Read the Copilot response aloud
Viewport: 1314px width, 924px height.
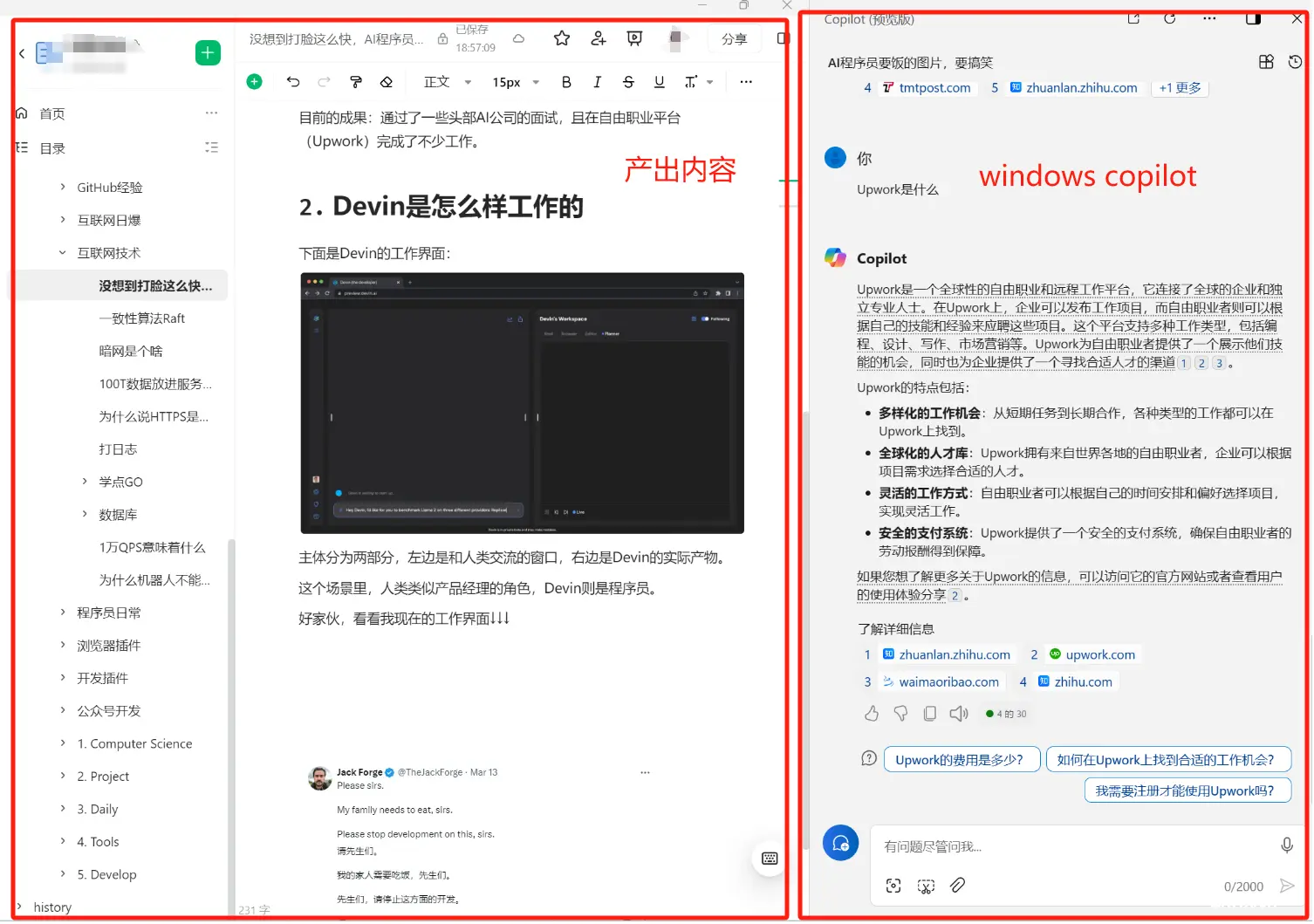[959, 714]
